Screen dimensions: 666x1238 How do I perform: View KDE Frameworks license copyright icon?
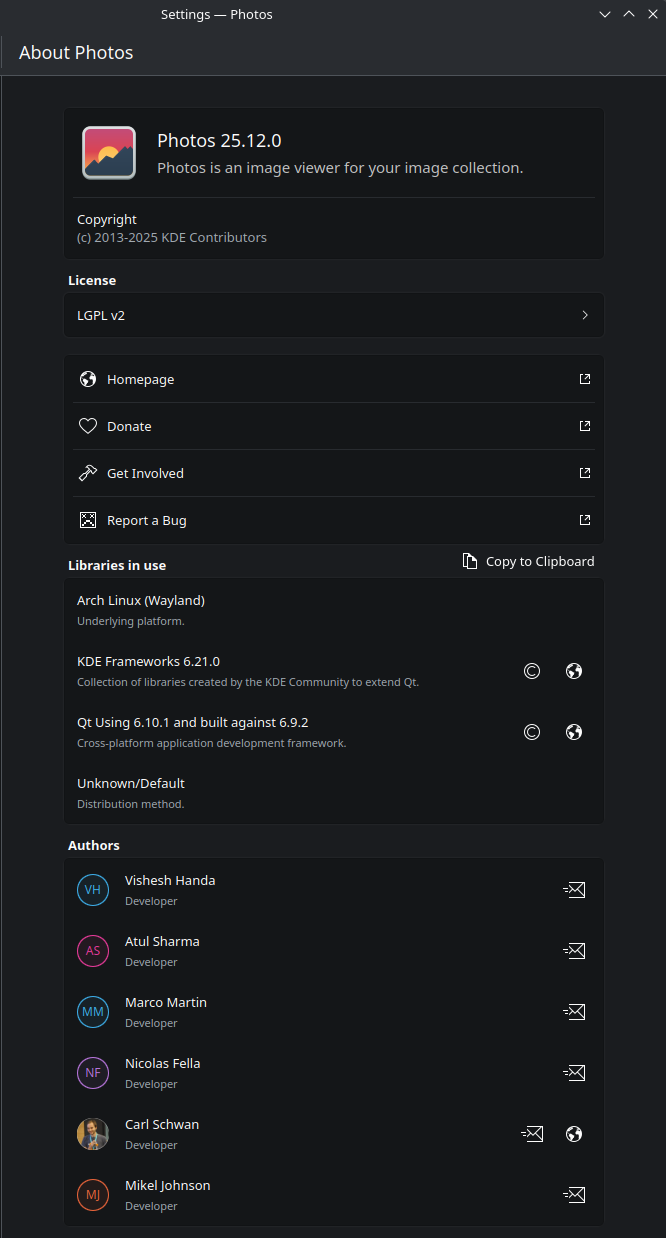click(532, 671)
